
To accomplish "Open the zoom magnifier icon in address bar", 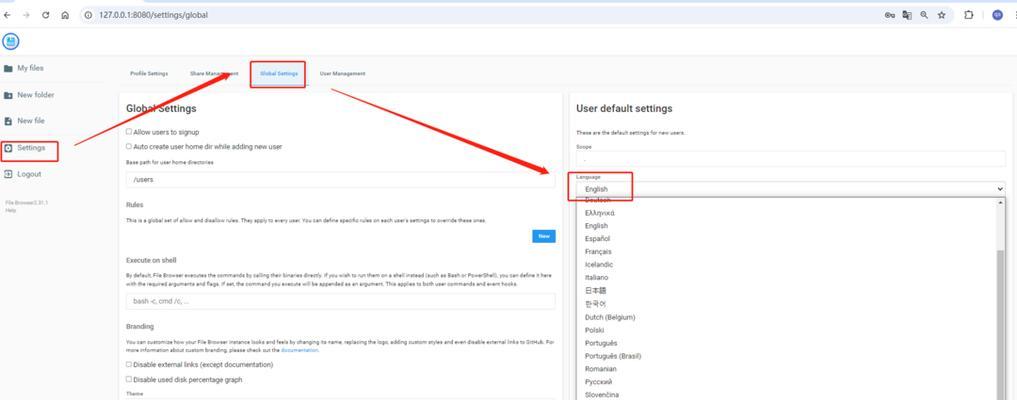I will 924,15.
